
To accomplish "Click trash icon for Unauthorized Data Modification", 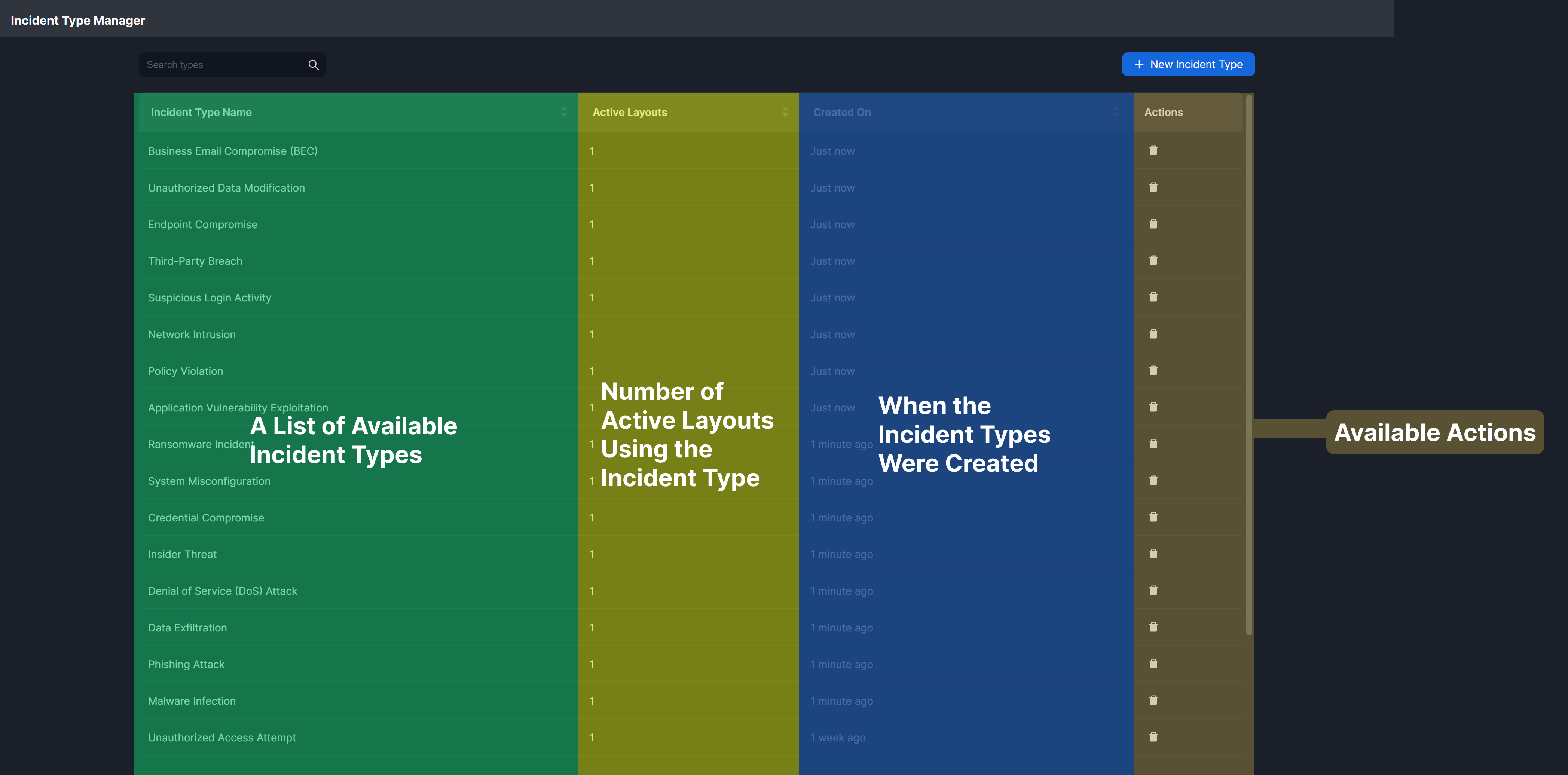I will tap(1153, 187).
